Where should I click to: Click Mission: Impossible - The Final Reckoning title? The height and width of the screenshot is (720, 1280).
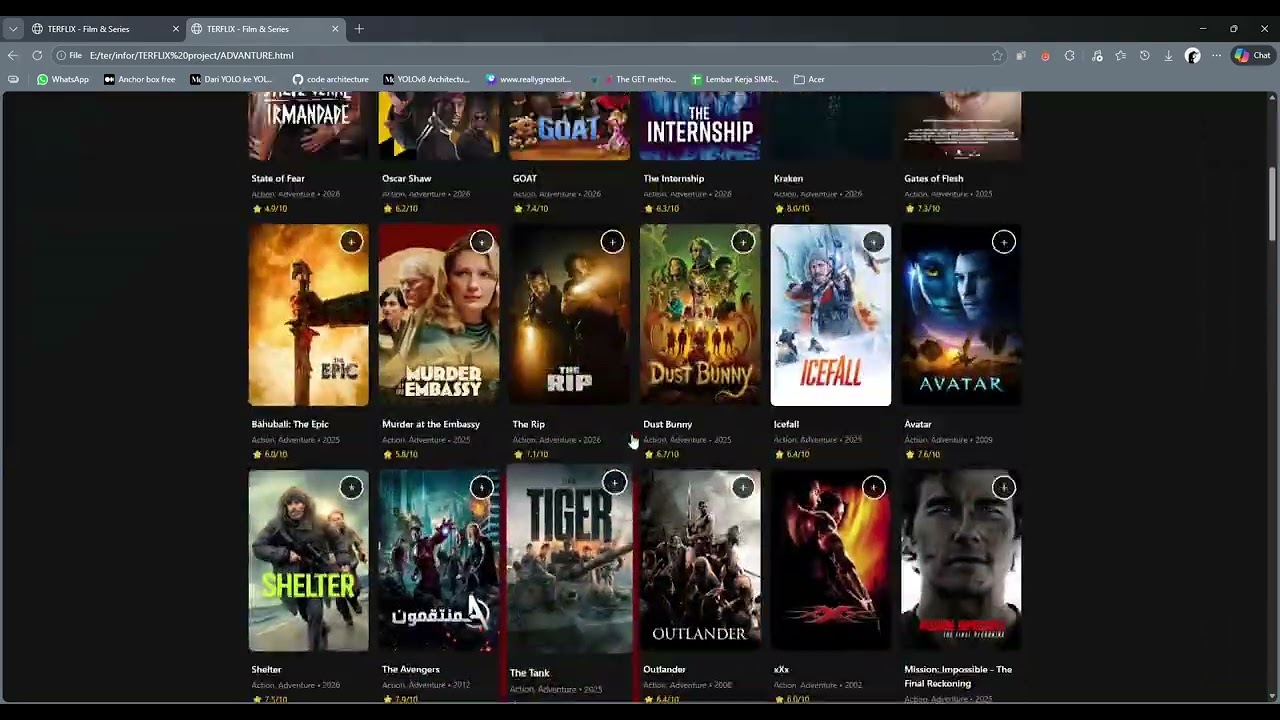958,676
